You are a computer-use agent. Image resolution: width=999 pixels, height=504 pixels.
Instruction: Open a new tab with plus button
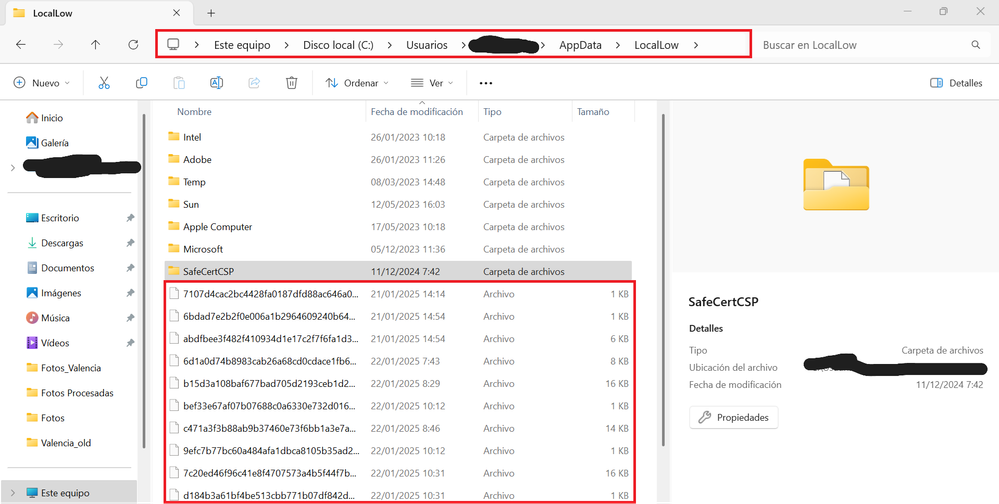[211, 12]
